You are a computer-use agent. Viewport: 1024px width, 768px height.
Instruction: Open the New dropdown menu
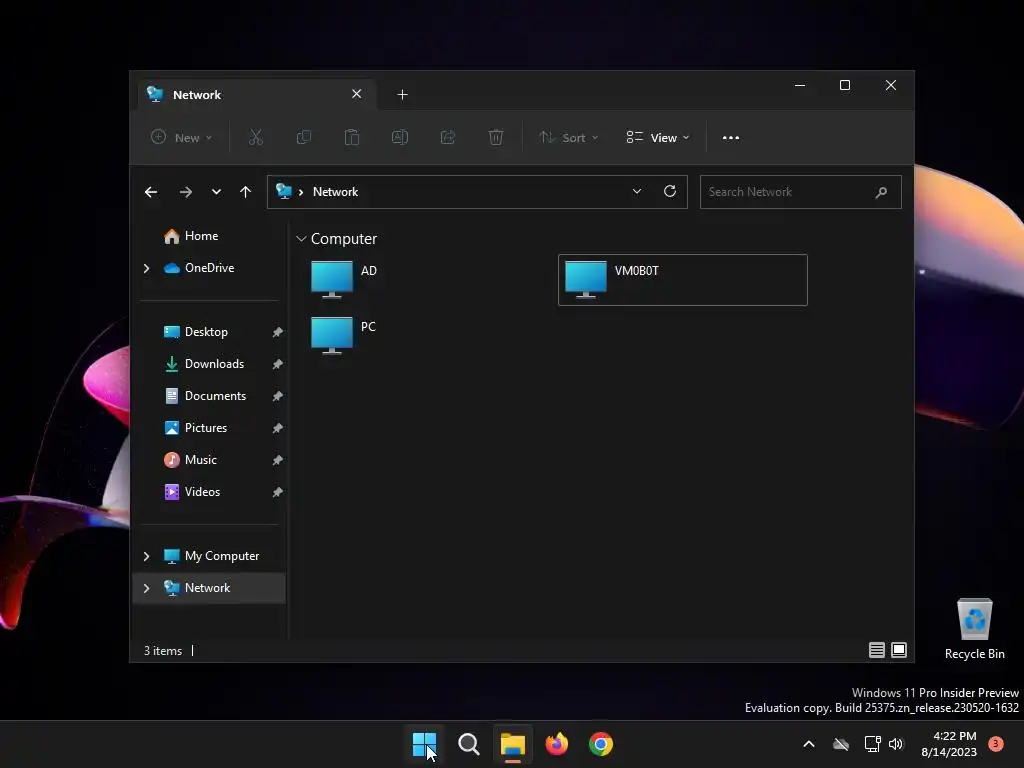click(182, 137)
